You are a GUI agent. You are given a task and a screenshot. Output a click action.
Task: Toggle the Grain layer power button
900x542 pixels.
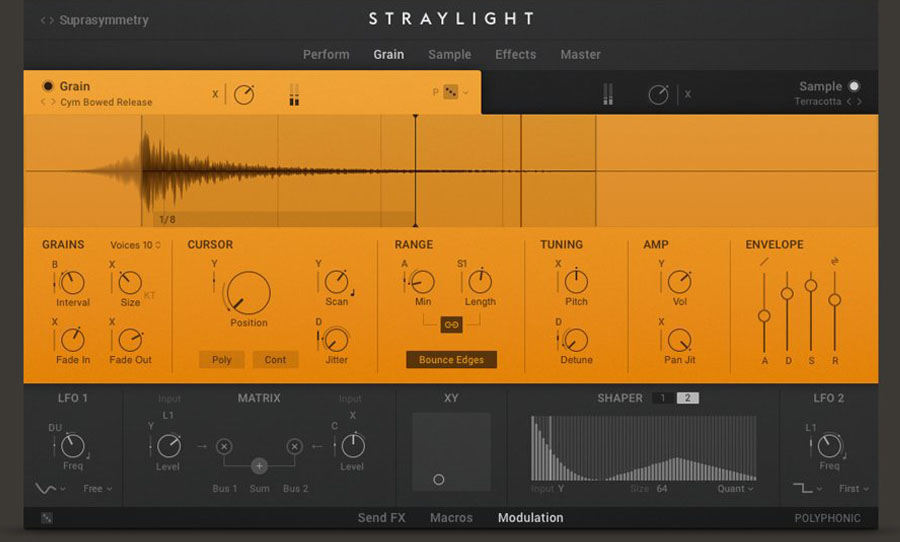pyautogui.click(x=48, y=86)
